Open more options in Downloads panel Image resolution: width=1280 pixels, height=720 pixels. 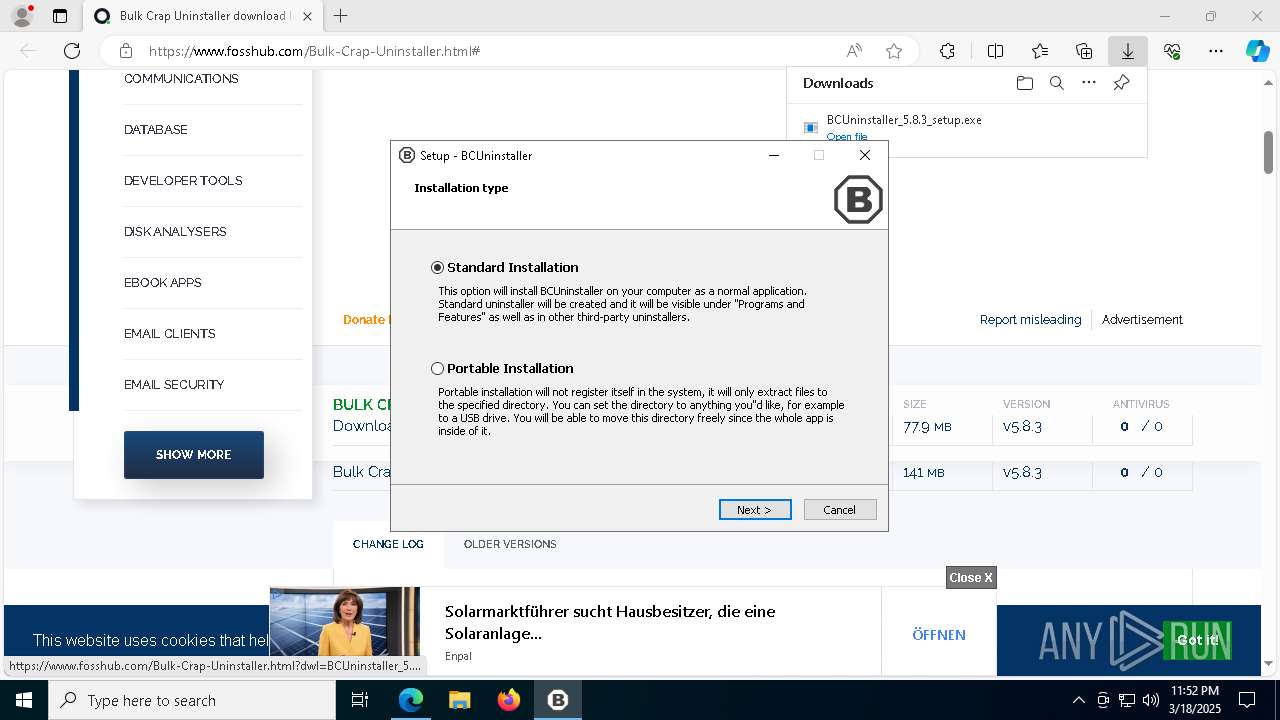pos(1089,83)
